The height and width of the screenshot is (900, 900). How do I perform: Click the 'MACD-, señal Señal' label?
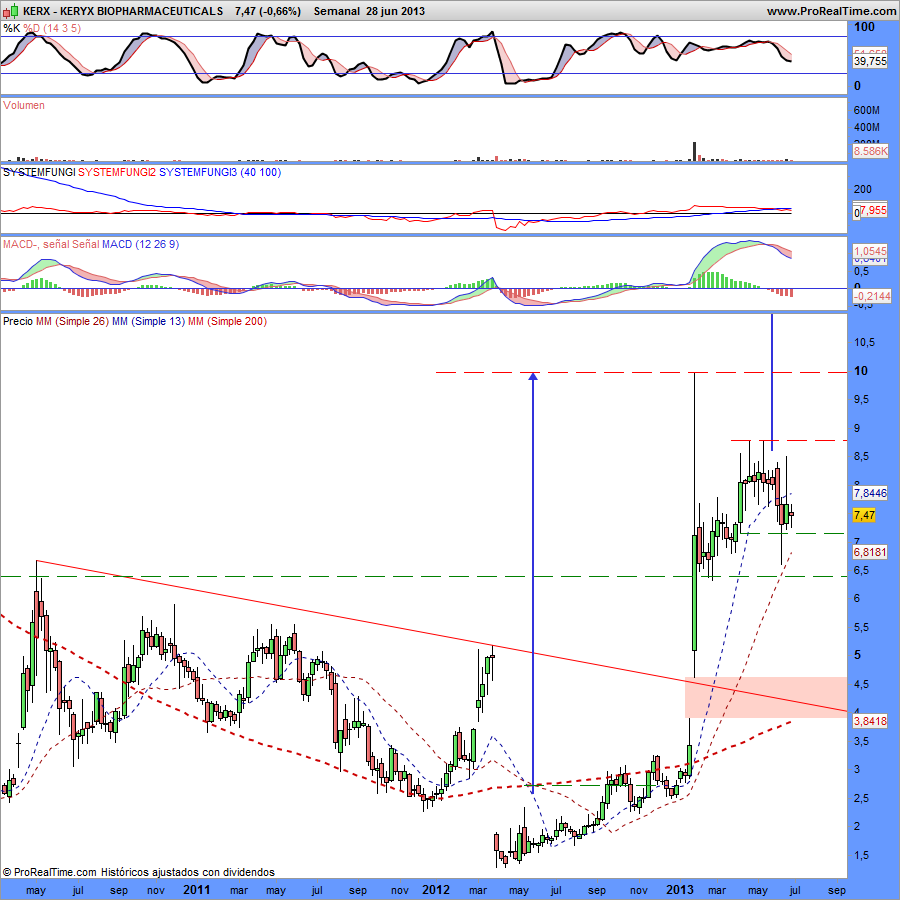click(x=51, y=244)
